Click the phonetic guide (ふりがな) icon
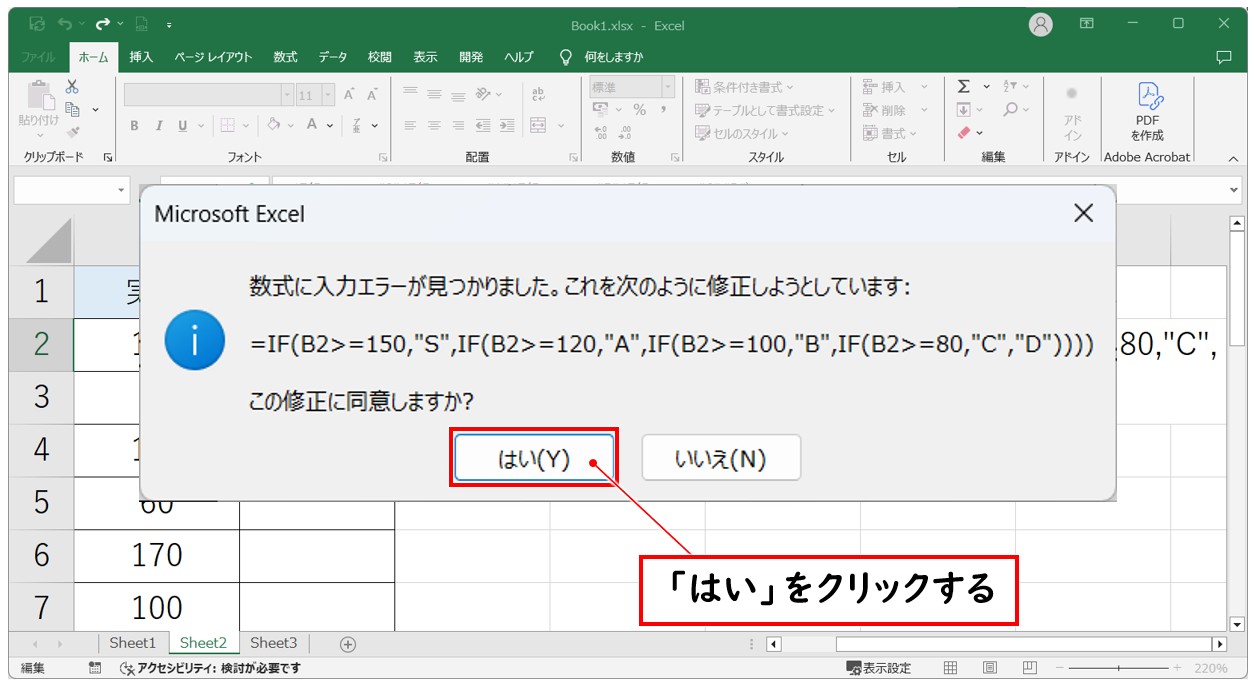This screenshot has height=687, width=1255. coord(359,126)
